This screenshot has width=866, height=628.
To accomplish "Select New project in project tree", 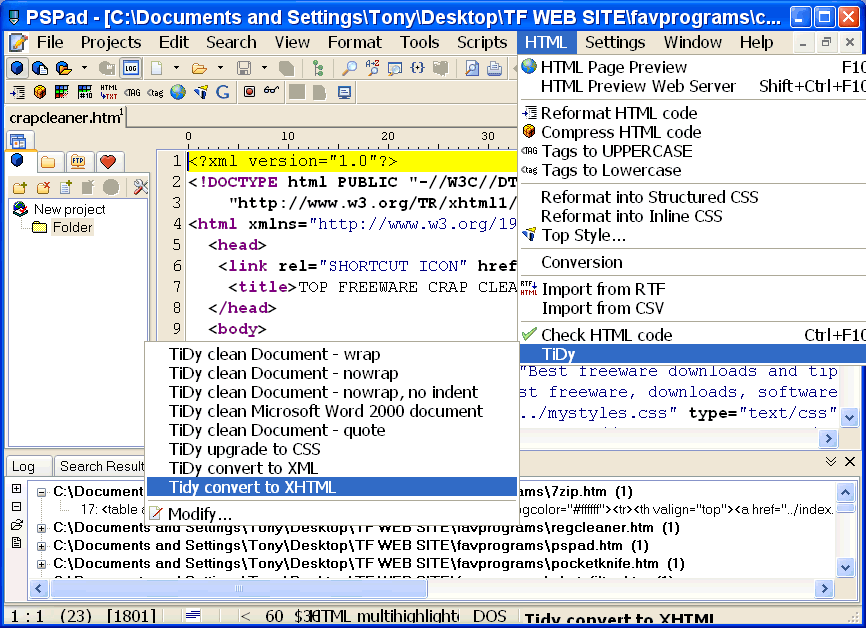I will pyautogui.click(x=70, y=209).
